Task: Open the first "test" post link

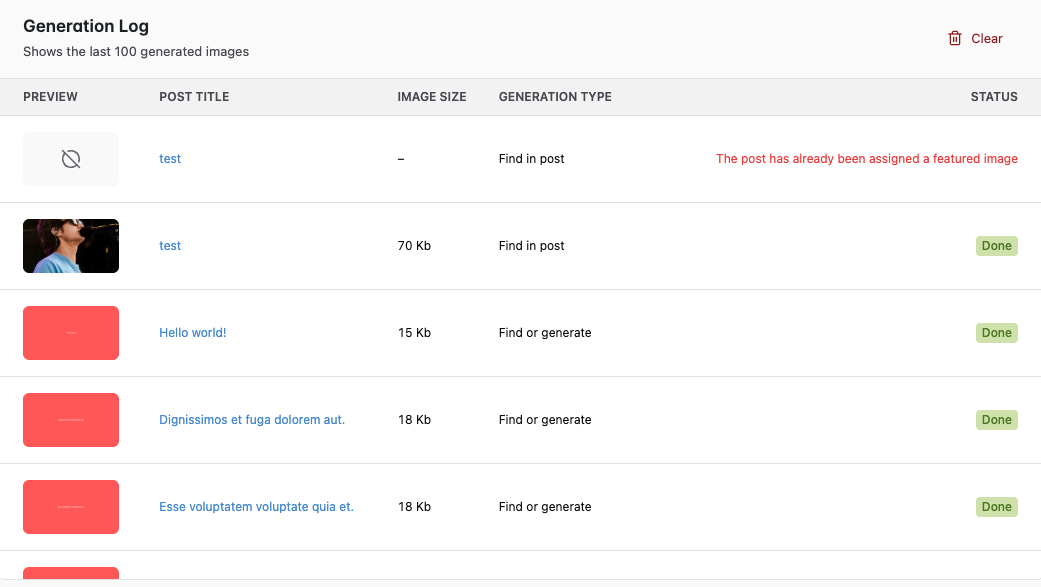Action: [170, 159]
